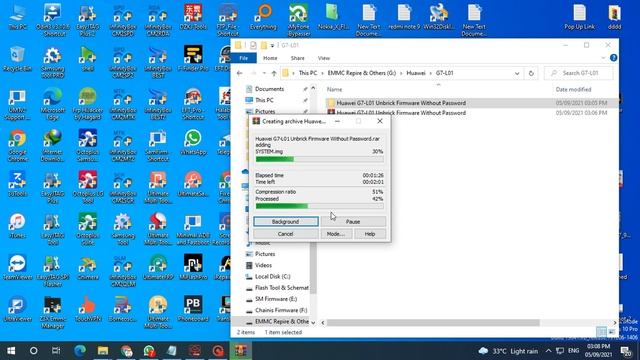Switch to the View ribbon tab

click(x=324, y=58)
